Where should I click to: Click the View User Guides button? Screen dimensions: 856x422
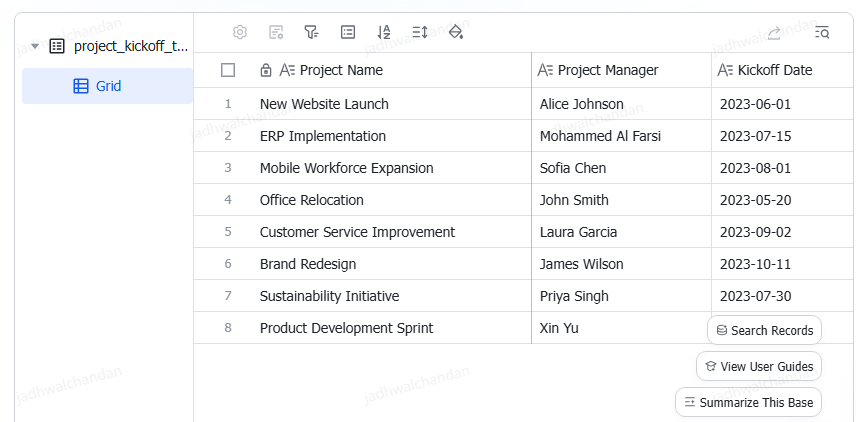pos(759,366)
